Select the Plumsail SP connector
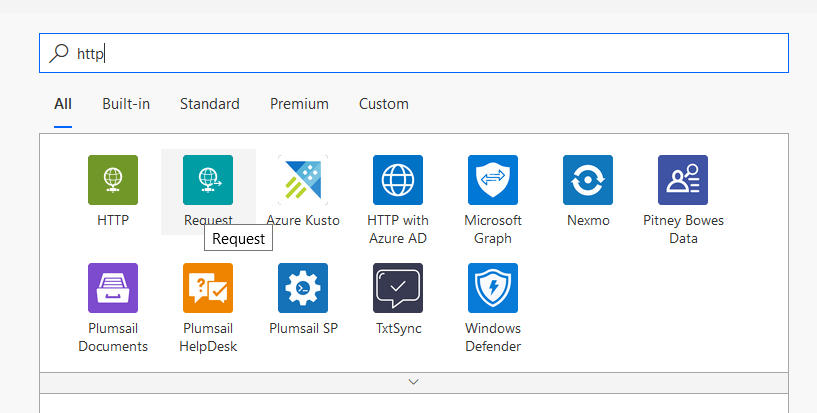This screenshot has width=817, height=413. click(303, 288)
